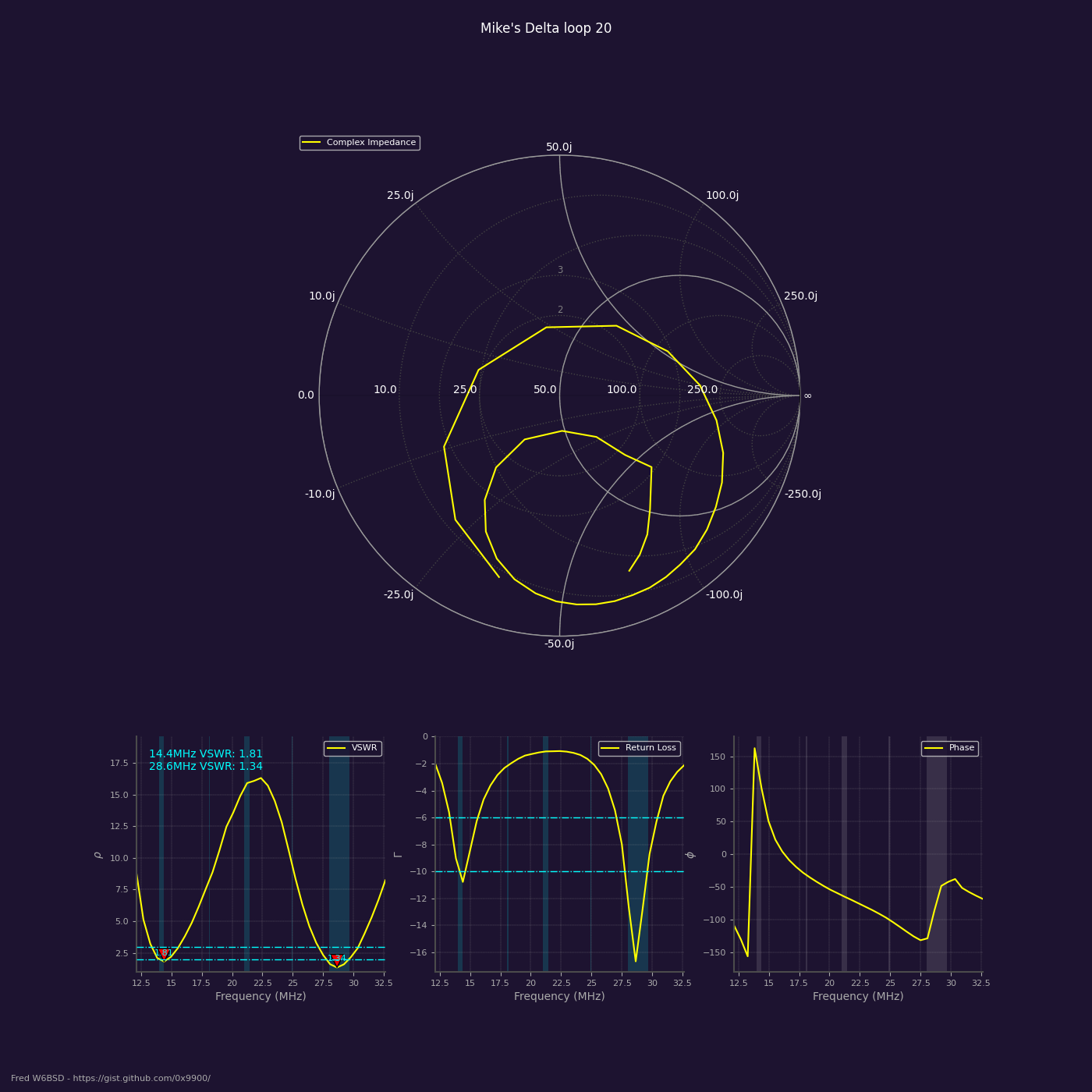Click the "100" y-axis tick on Phase plot
The width and height of the screenshot is (1092, 1092).
coord(719,789)
